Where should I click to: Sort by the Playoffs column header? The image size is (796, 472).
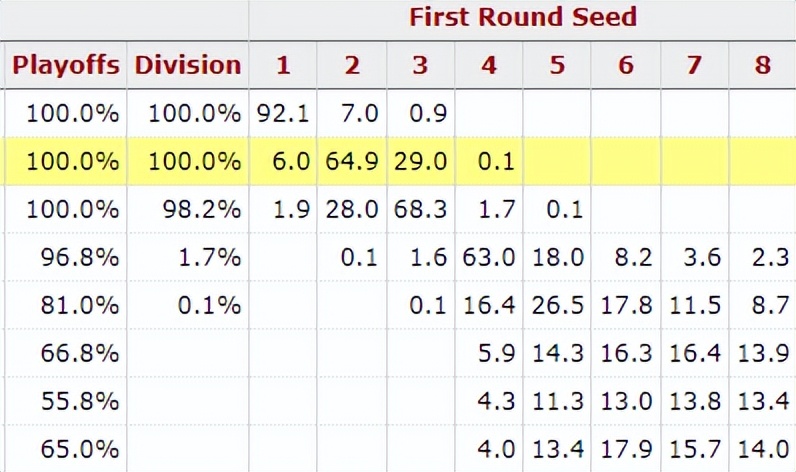65,66
